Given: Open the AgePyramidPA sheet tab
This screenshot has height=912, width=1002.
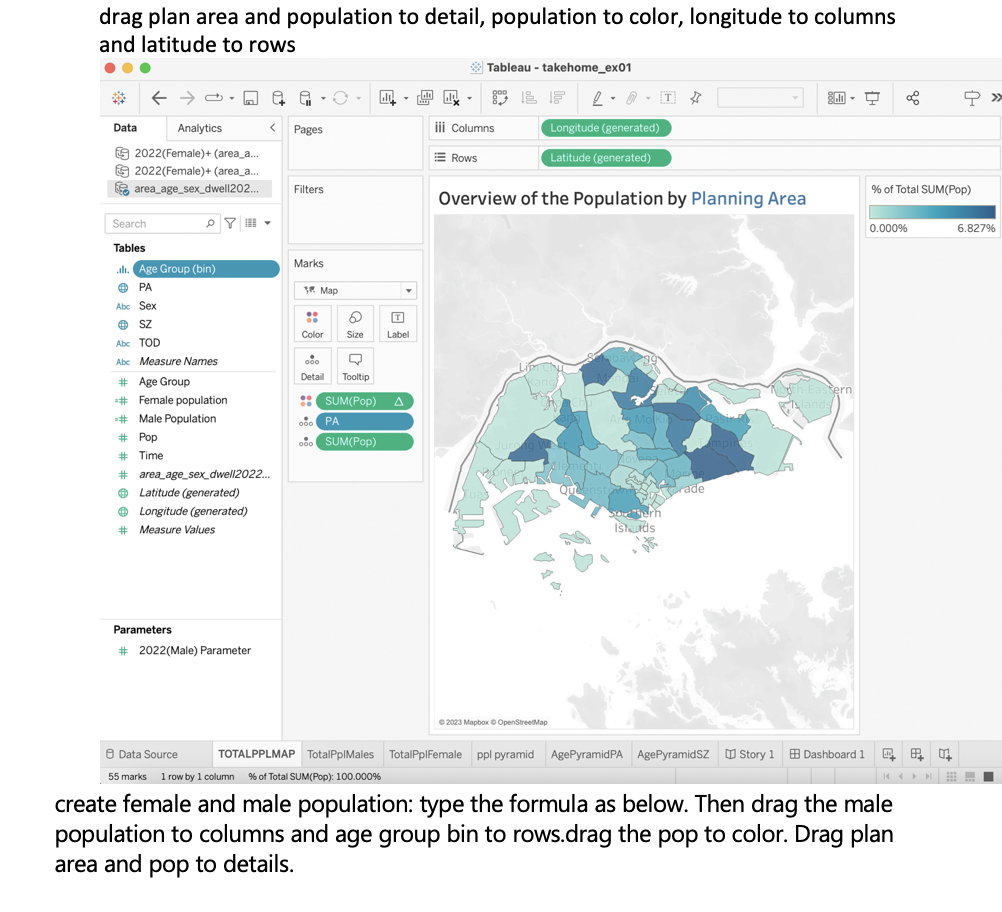Looking at the screenshot, I should 587,754.
